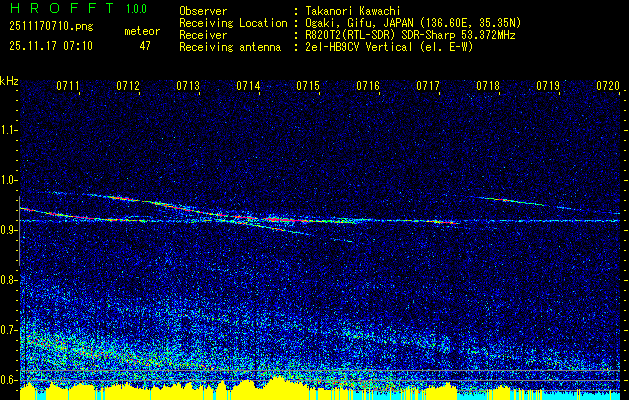
Task: Click the 0712 time marker
Action: (x=128, y=86)
